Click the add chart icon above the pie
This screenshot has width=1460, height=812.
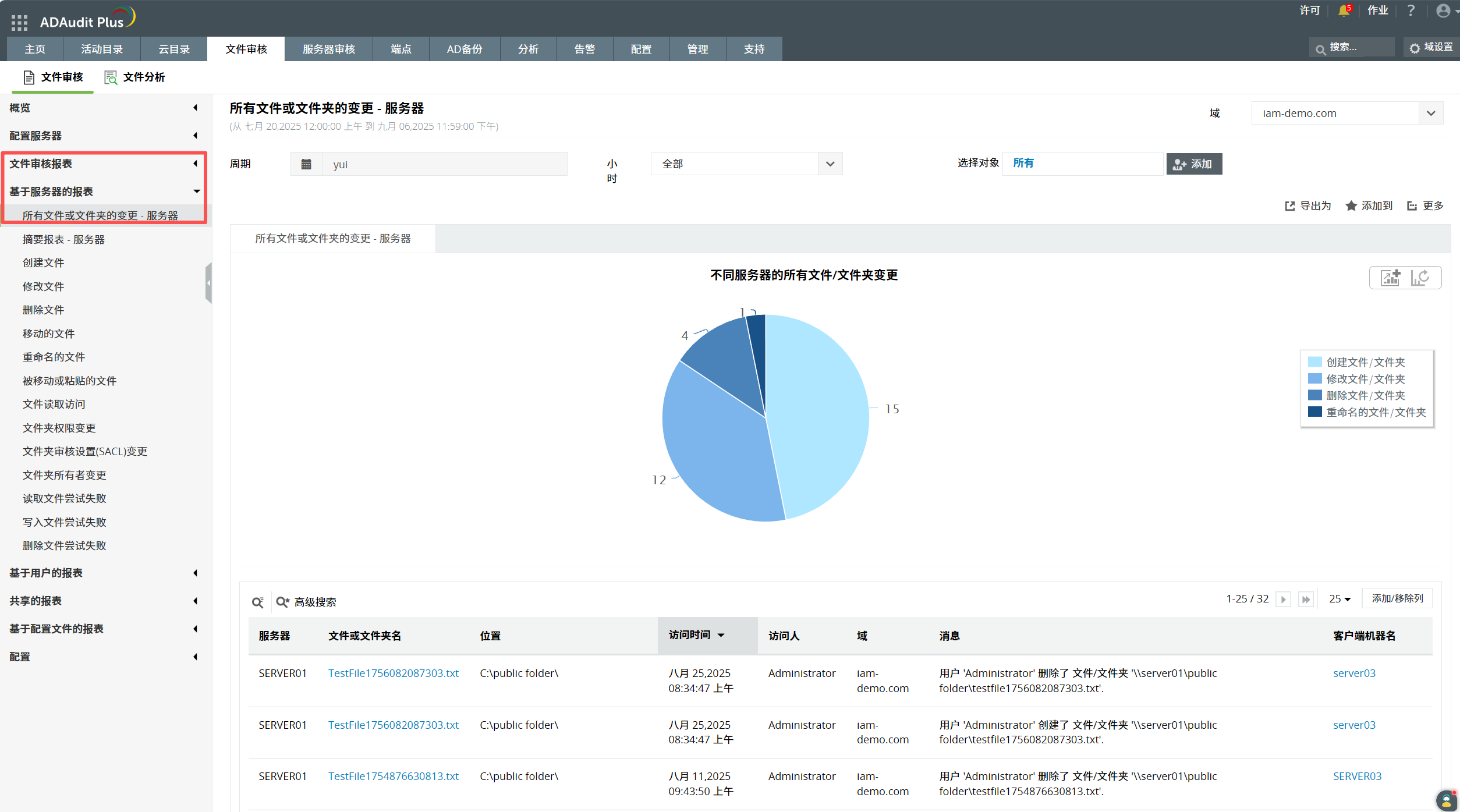point(1390,278)
